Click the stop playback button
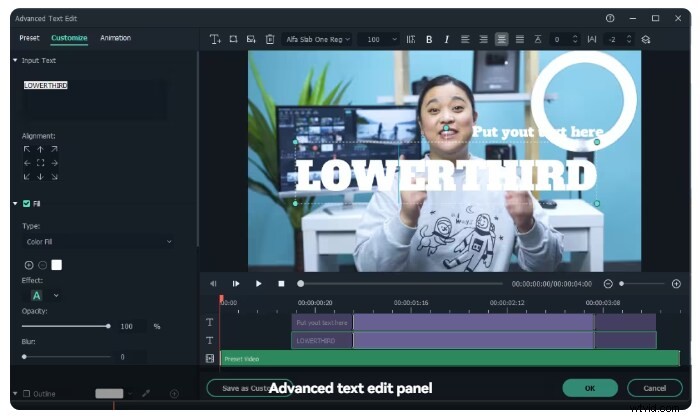This screenshot has width=700, height=418. coord(281,283)
